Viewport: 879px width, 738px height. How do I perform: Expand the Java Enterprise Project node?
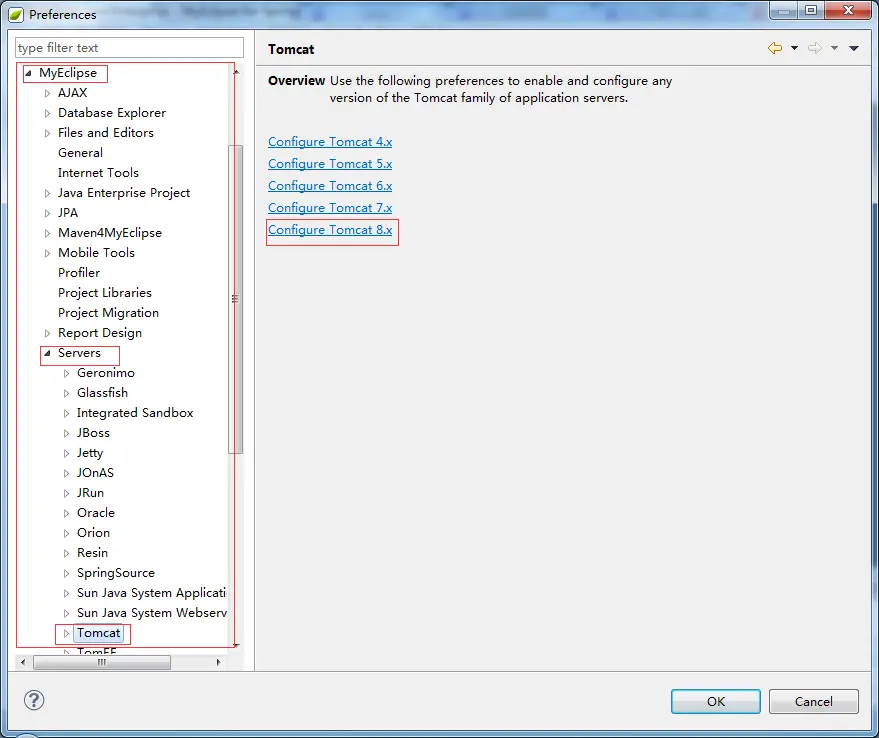pos(48,193)
